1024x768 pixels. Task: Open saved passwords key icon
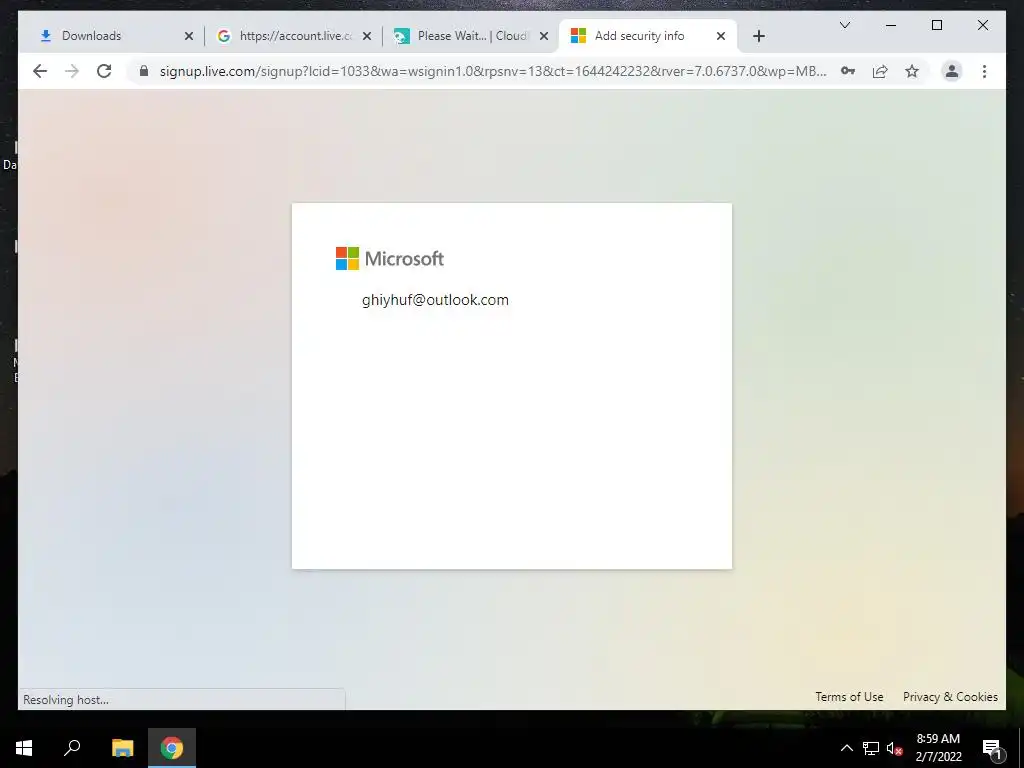pos(848,71)
